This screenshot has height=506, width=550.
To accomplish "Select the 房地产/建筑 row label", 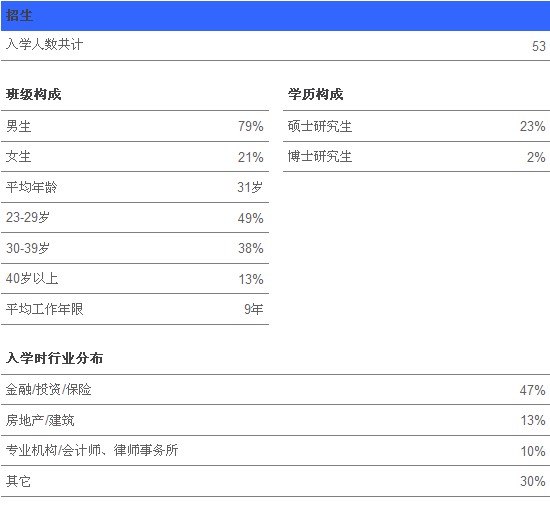I will pos(40,420).
